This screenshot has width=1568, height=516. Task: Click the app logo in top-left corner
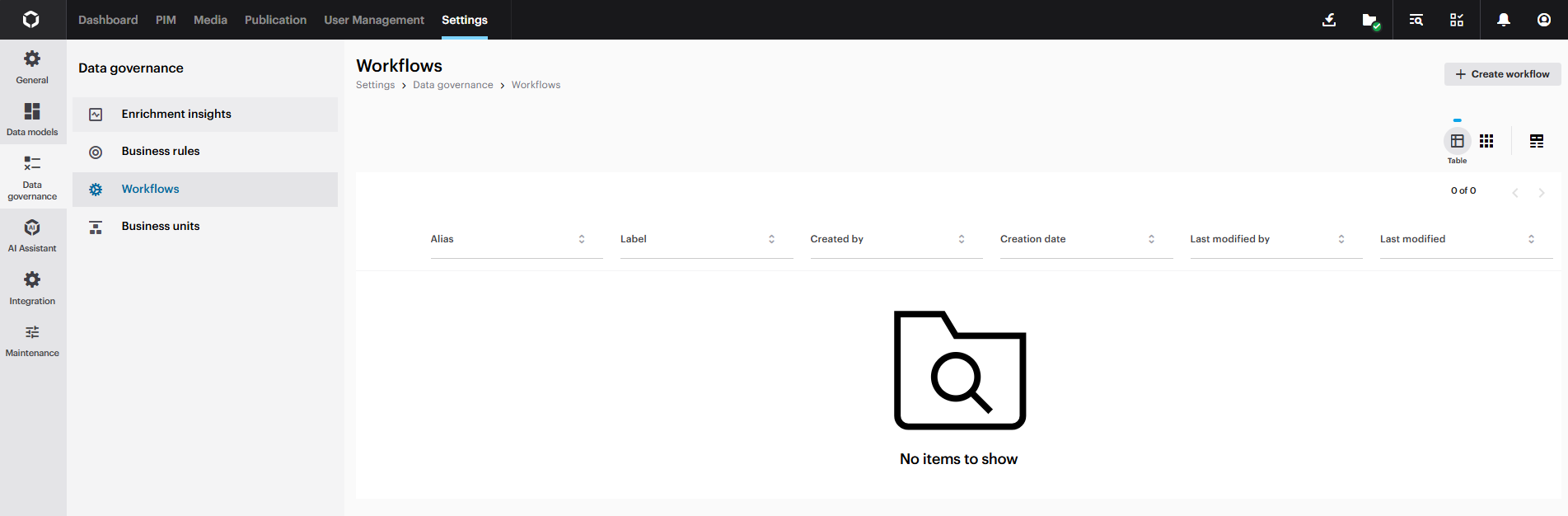click(31, 20)
